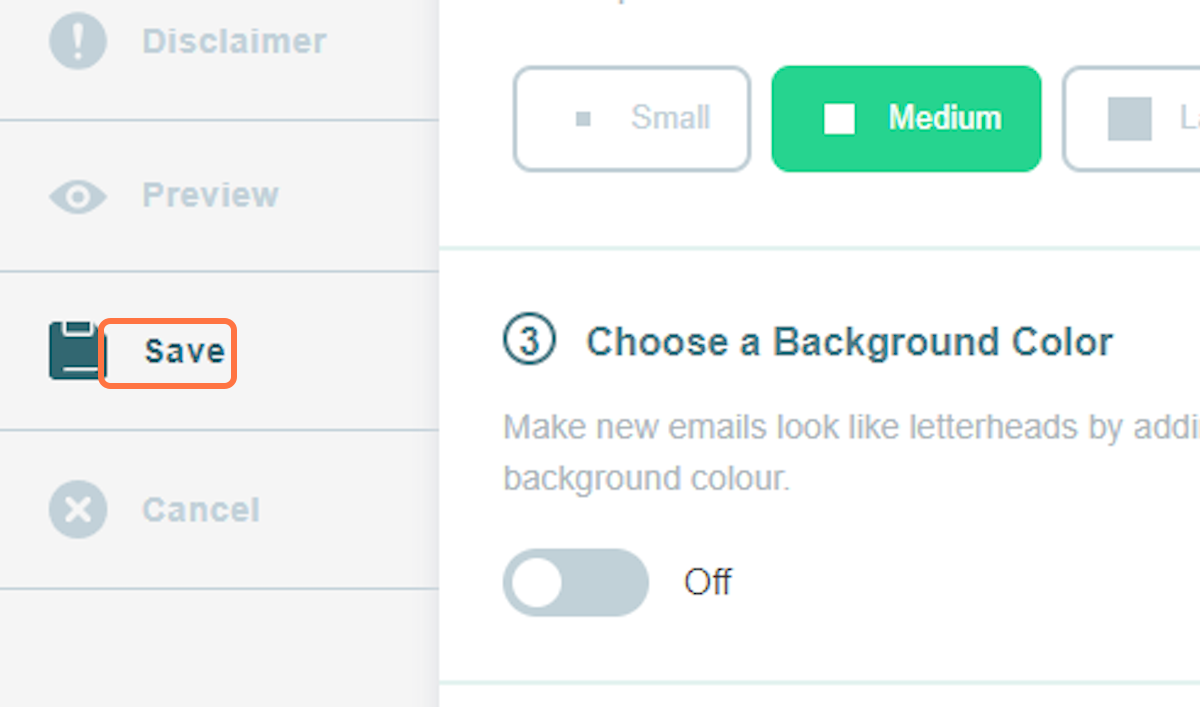Click the Cancel X circle icon
1200x707 pixels.
coord(77,510)
